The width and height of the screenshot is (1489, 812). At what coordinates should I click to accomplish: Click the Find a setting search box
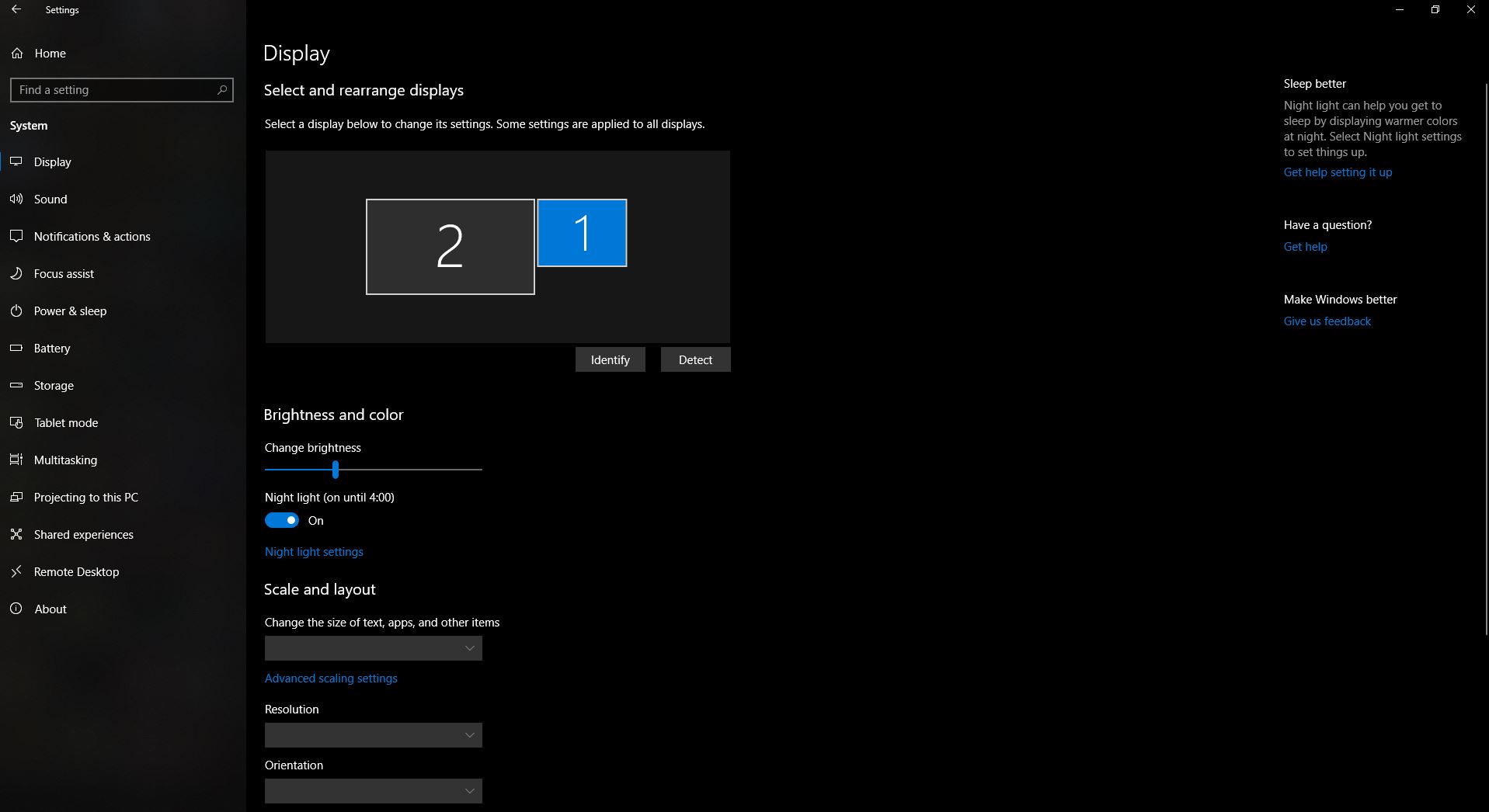[x=122, y=90]
